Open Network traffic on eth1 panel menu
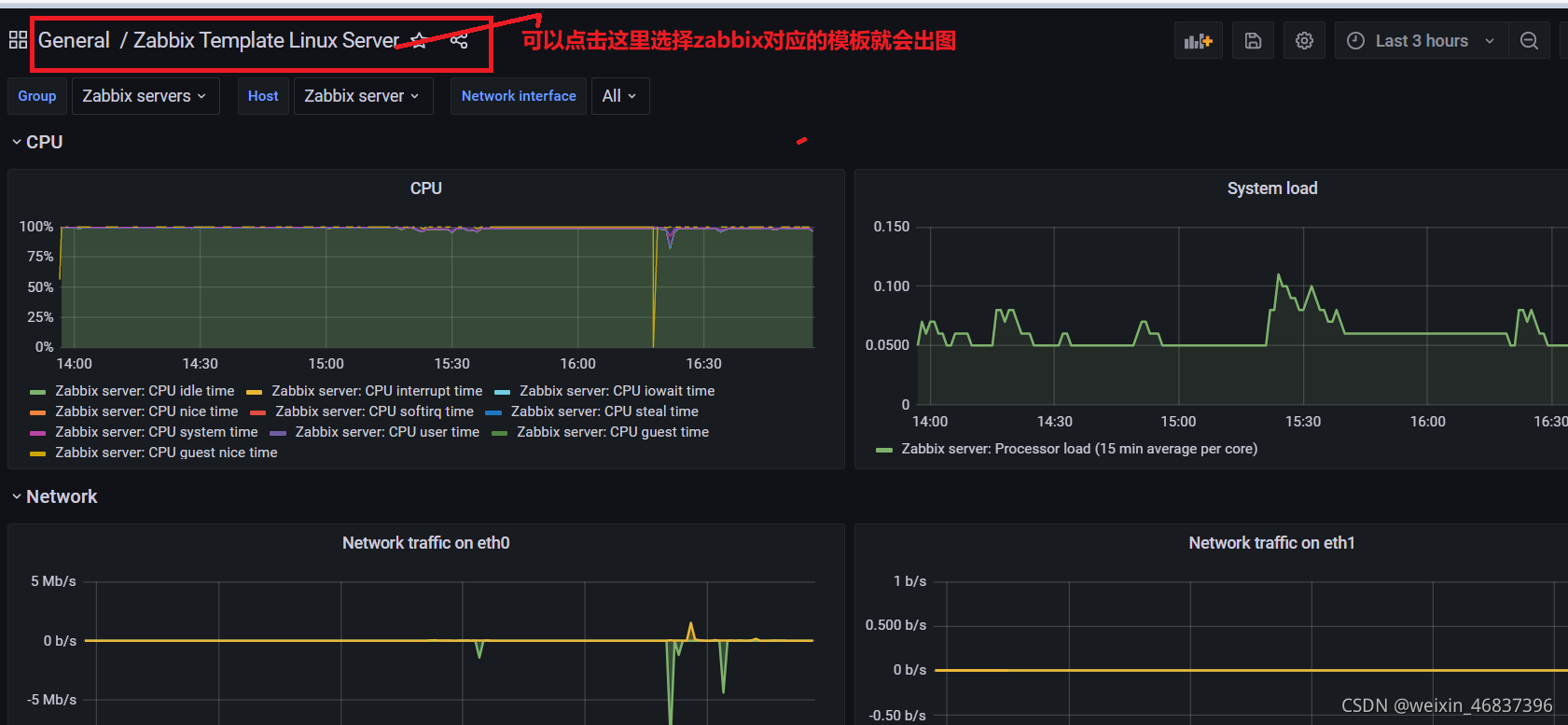Image resolution: width=1568 pixels, height=725 pixels. tap(1271, 543)
